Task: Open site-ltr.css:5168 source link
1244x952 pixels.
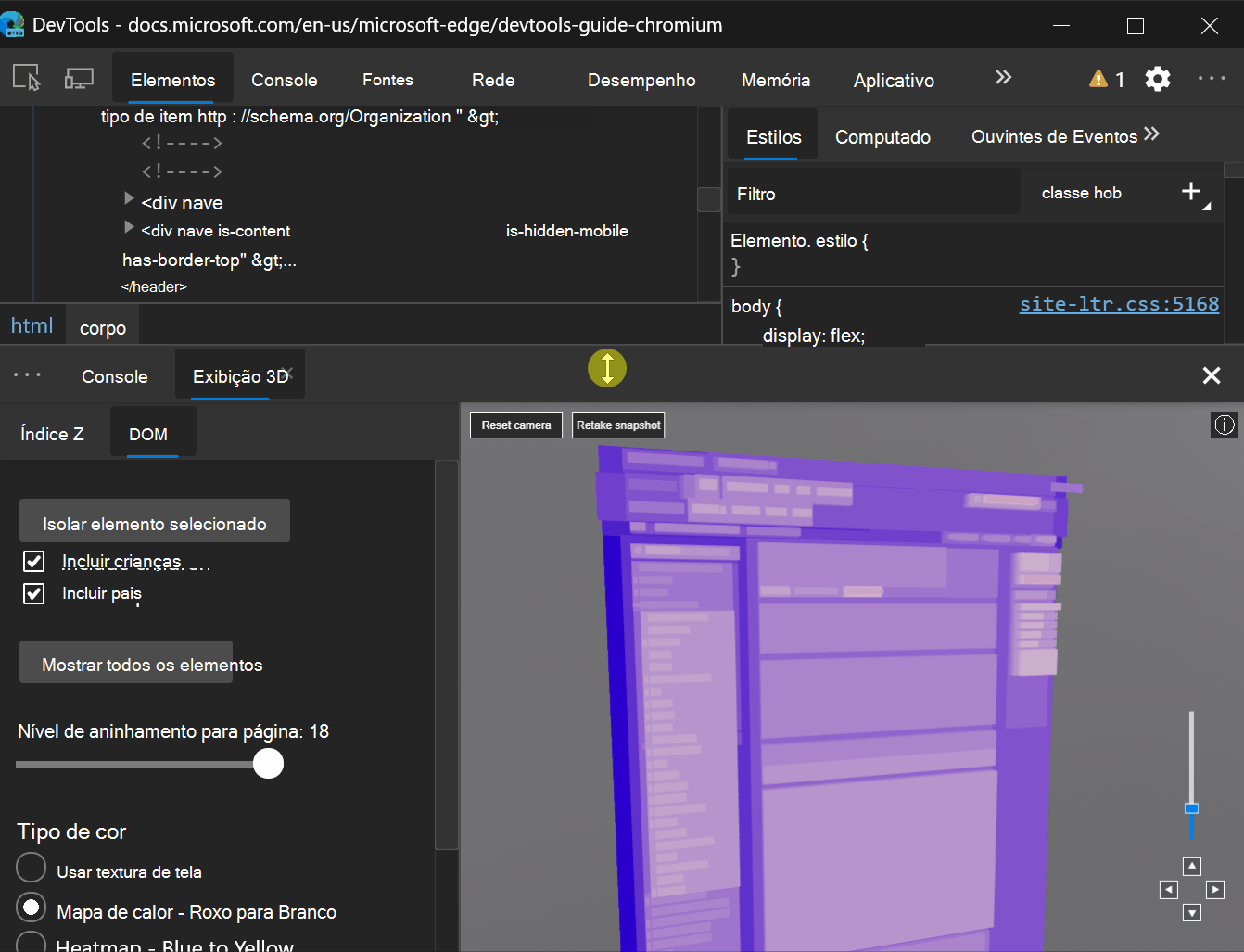Action: [1119, 304]
